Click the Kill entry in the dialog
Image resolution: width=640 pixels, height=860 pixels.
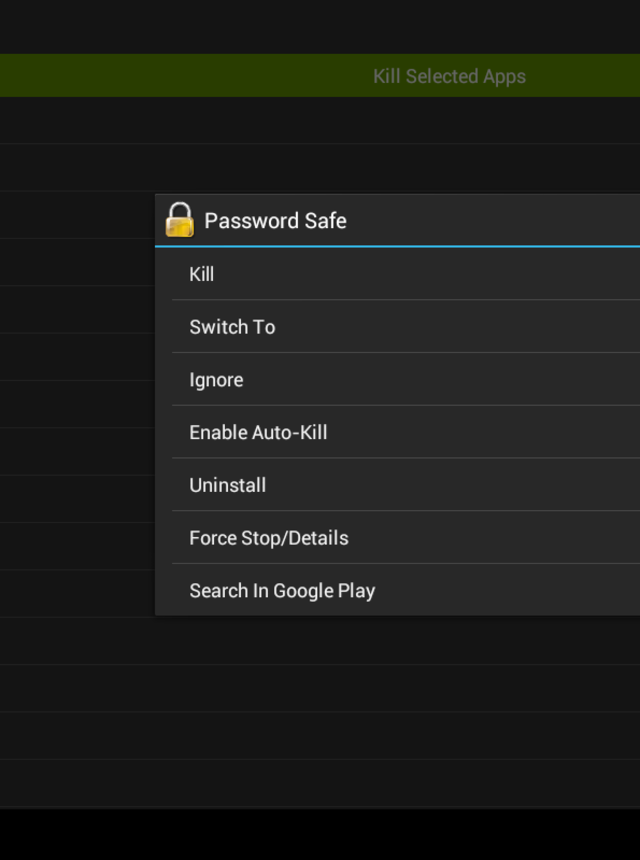click(202, 274)
